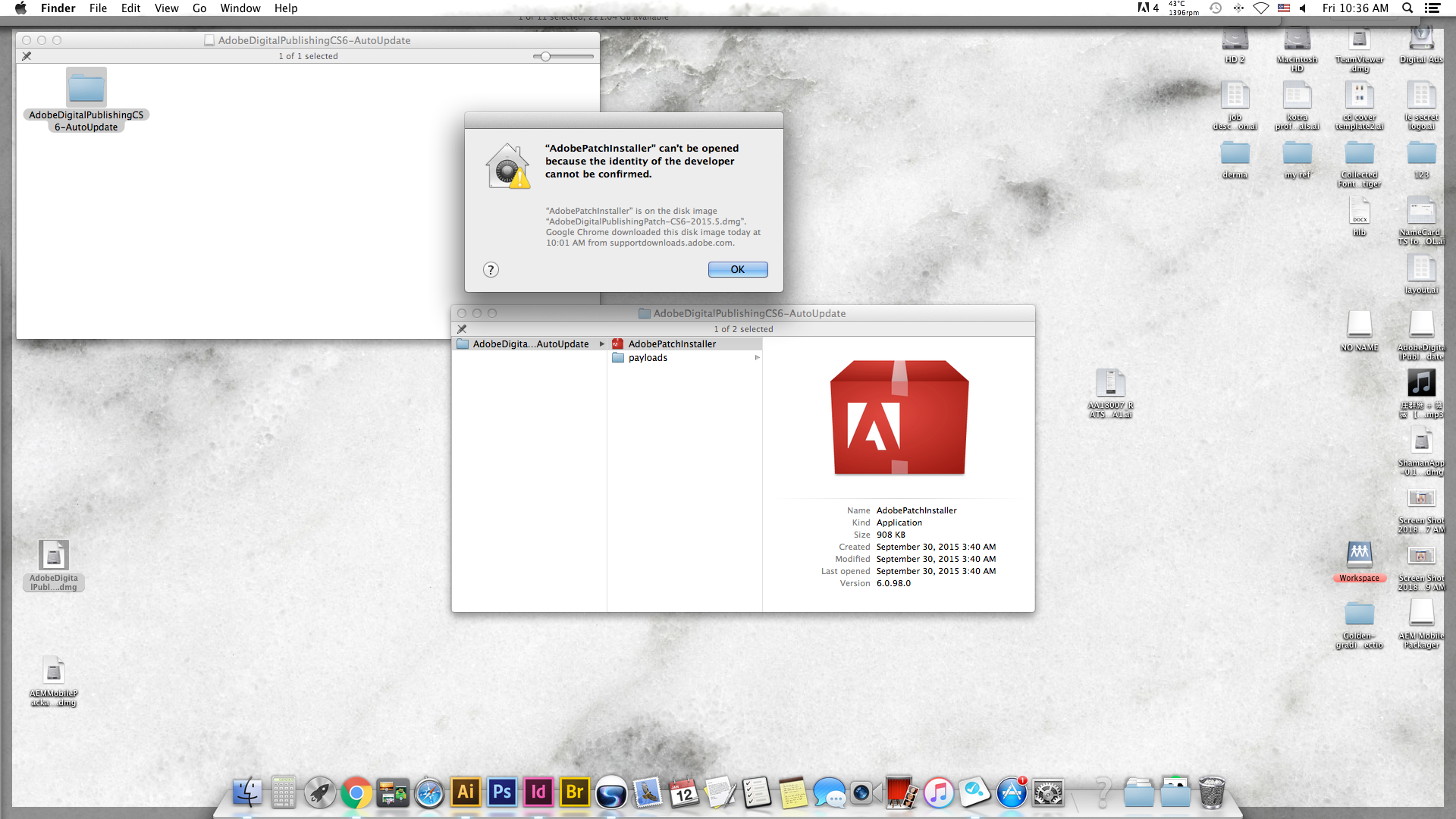Open Notification Center from menu bar
This screenshot has height=819, width=1456.
[x=1432, y=8]
